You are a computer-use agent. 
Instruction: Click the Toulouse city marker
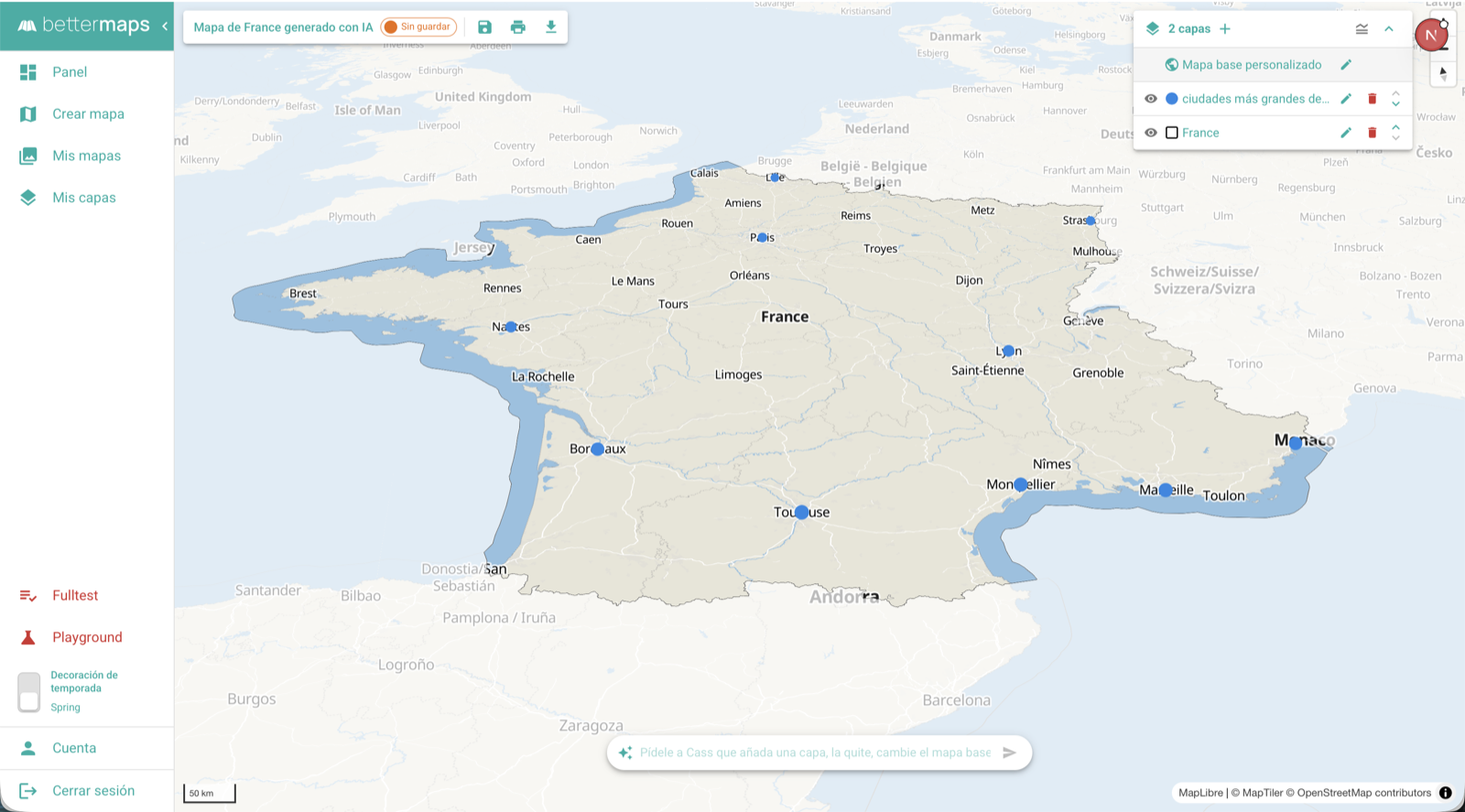point(802,513)
